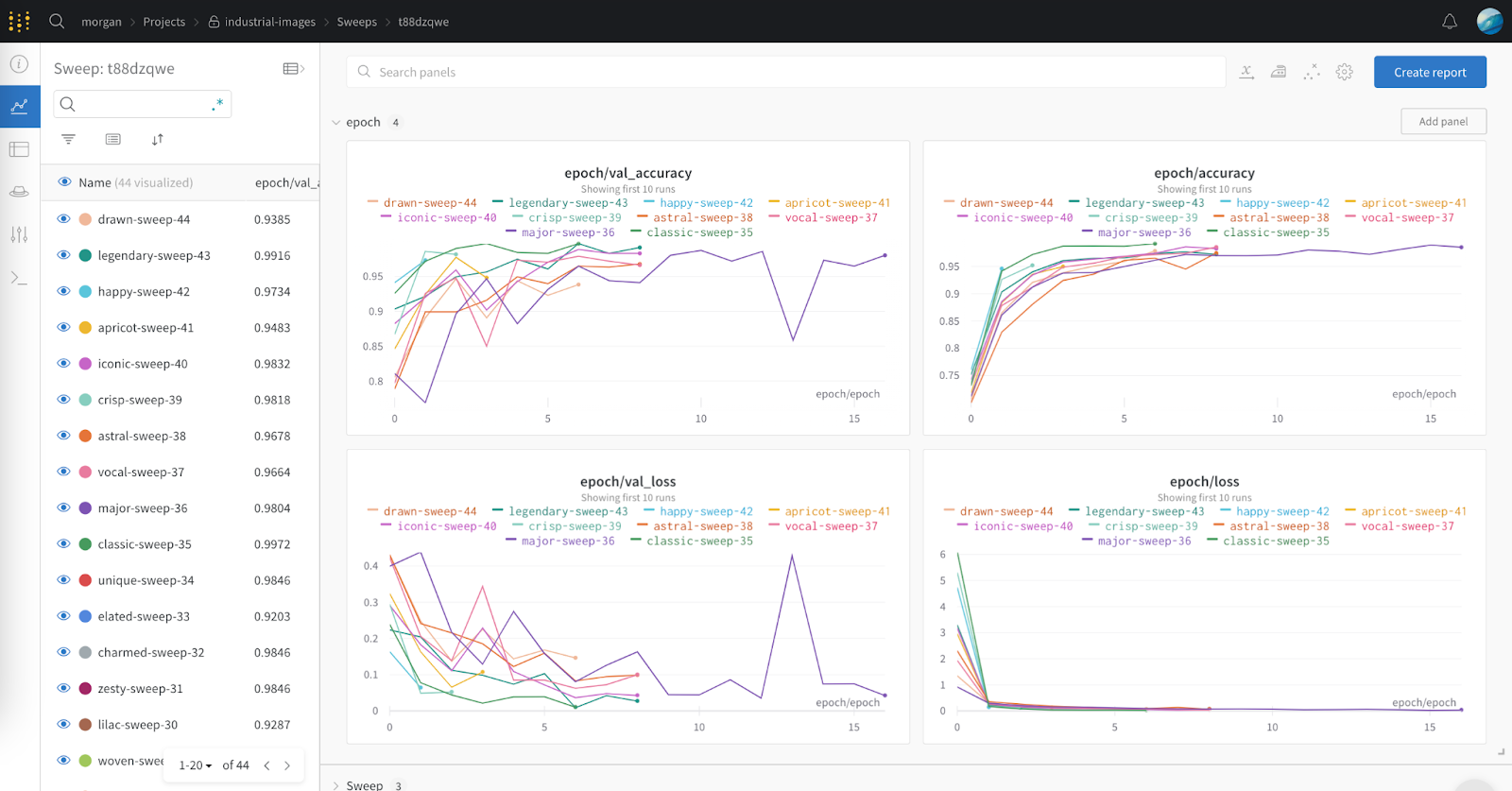Viewport: 1512px width, 791px height.
Task: Open industrial-images project breadcrumb
Action: point(270,22)
